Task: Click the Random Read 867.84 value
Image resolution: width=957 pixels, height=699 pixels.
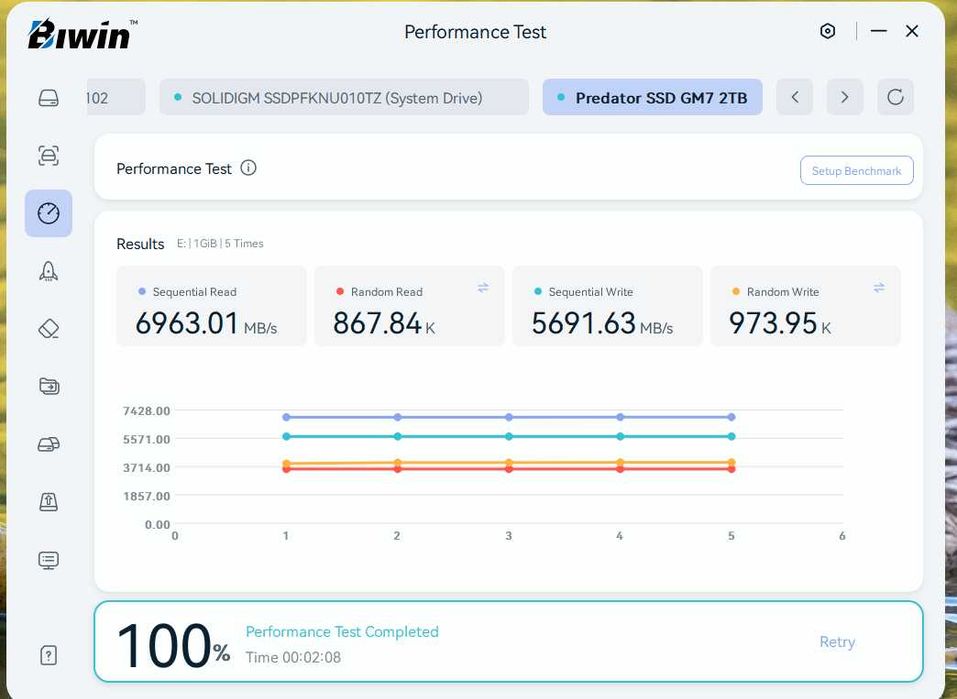Action: click(377, 323)
